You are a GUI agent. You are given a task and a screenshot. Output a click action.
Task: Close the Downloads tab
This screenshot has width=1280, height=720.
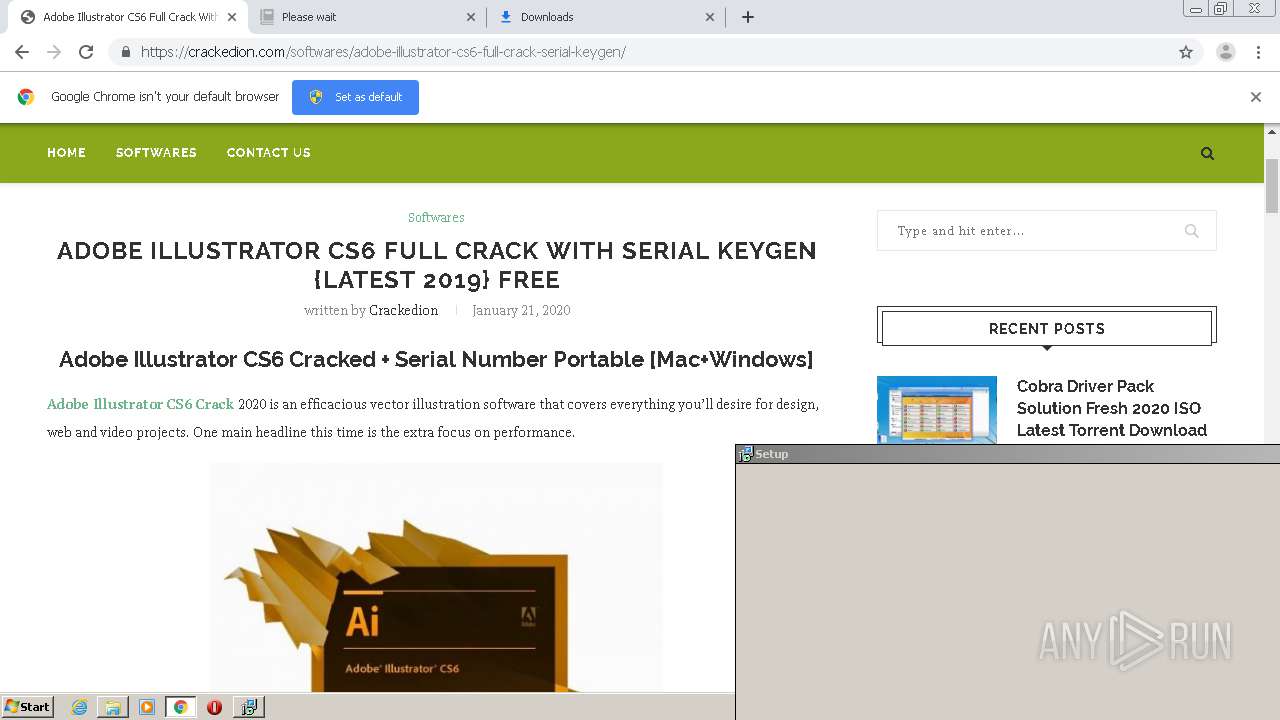[710, 17]
